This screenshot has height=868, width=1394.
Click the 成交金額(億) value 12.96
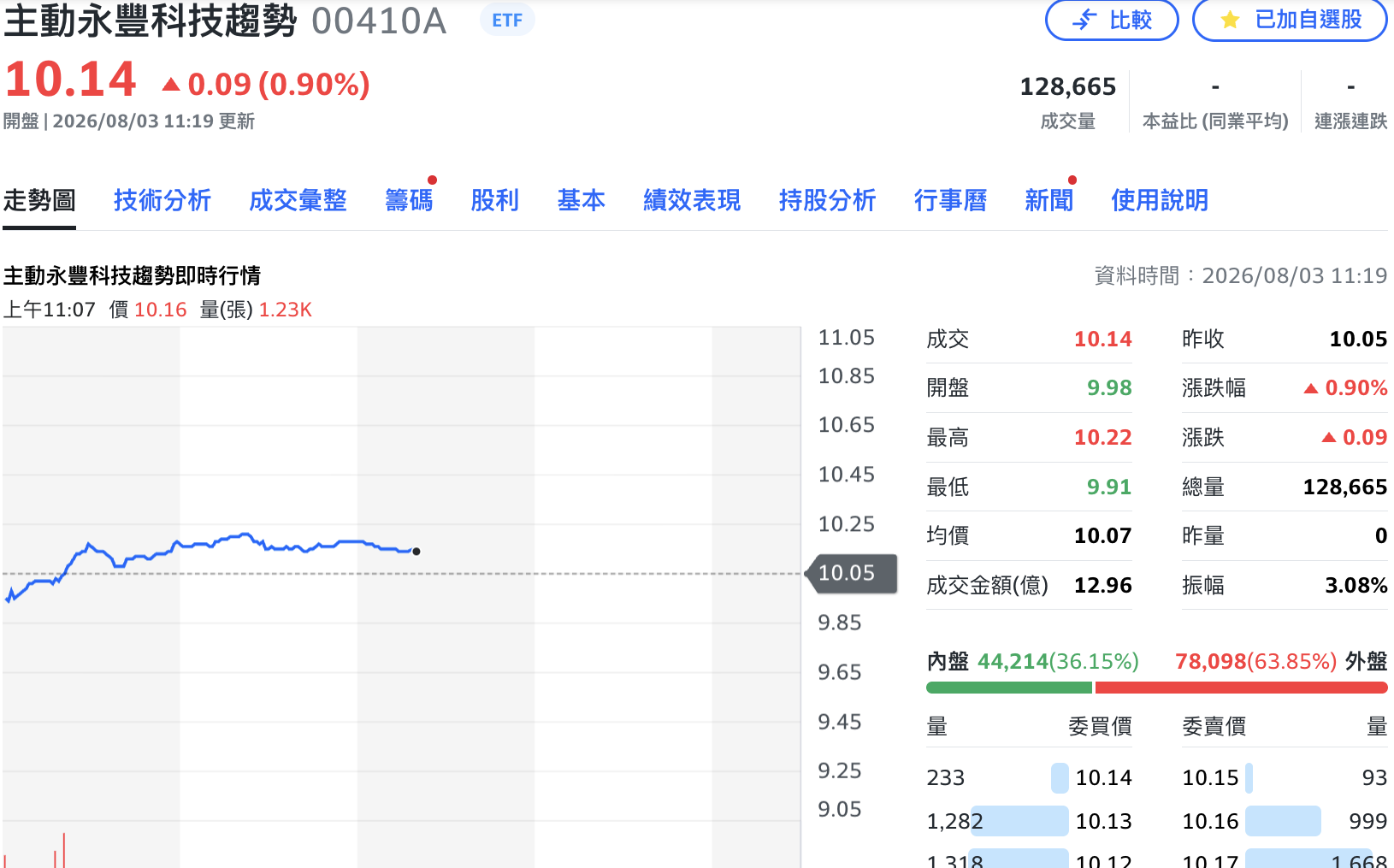(x=1103, y=586)
